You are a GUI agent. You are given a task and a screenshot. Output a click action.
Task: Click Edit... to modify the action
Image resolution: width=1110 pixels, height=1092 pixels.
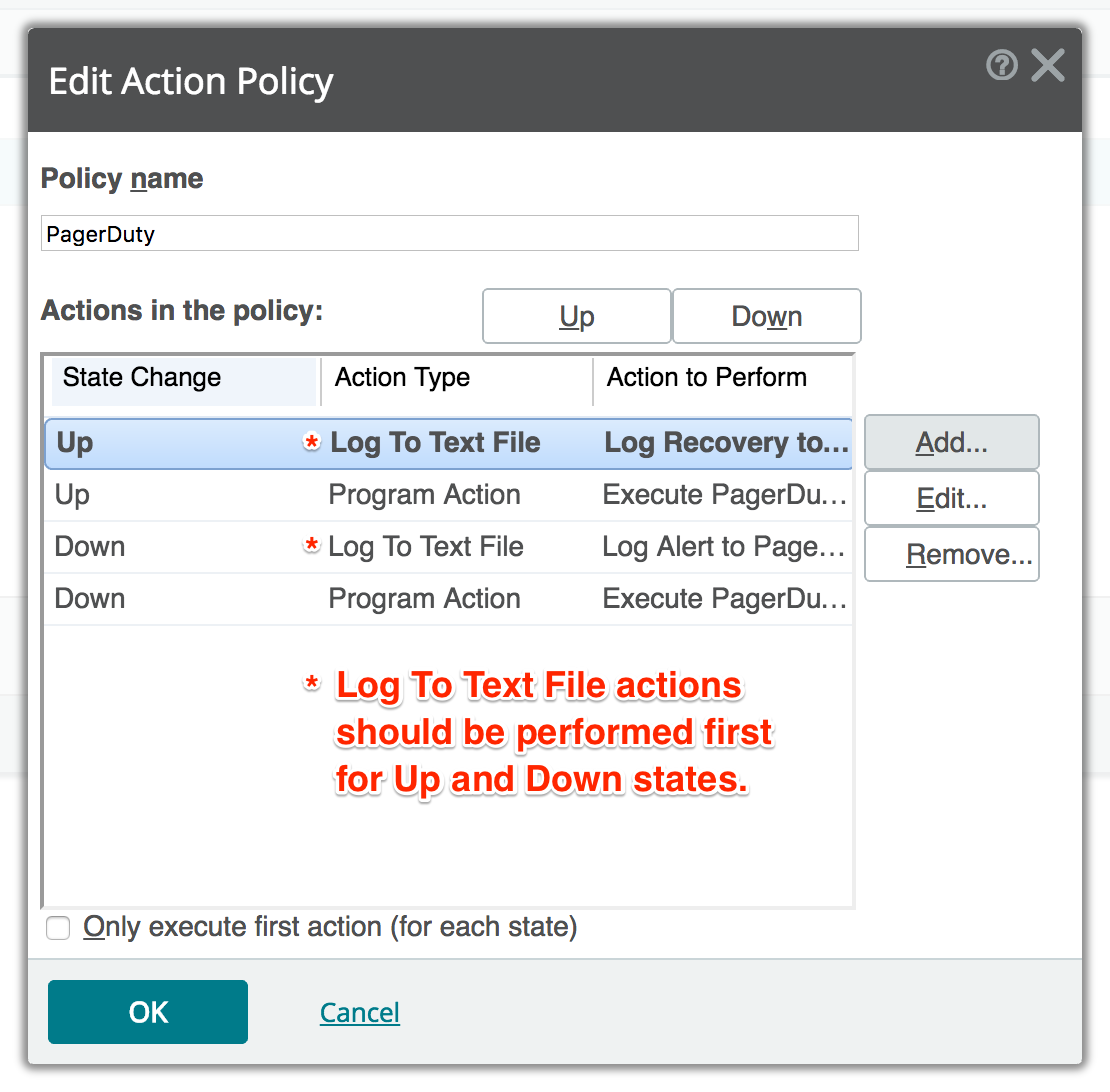click(x=951, y=499)
